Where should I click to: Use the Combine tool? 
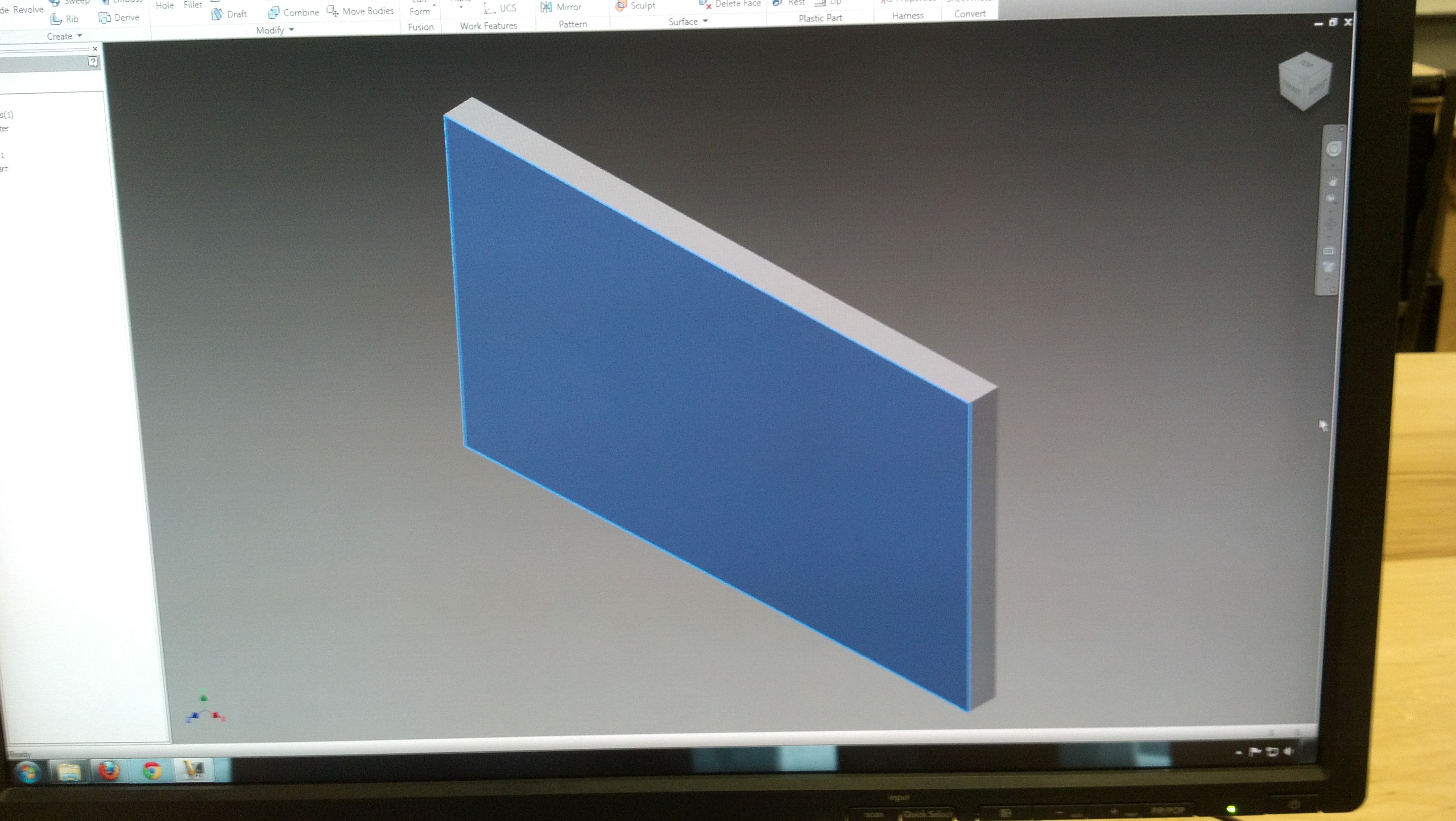pyautogui.click(x=294, y=12)
